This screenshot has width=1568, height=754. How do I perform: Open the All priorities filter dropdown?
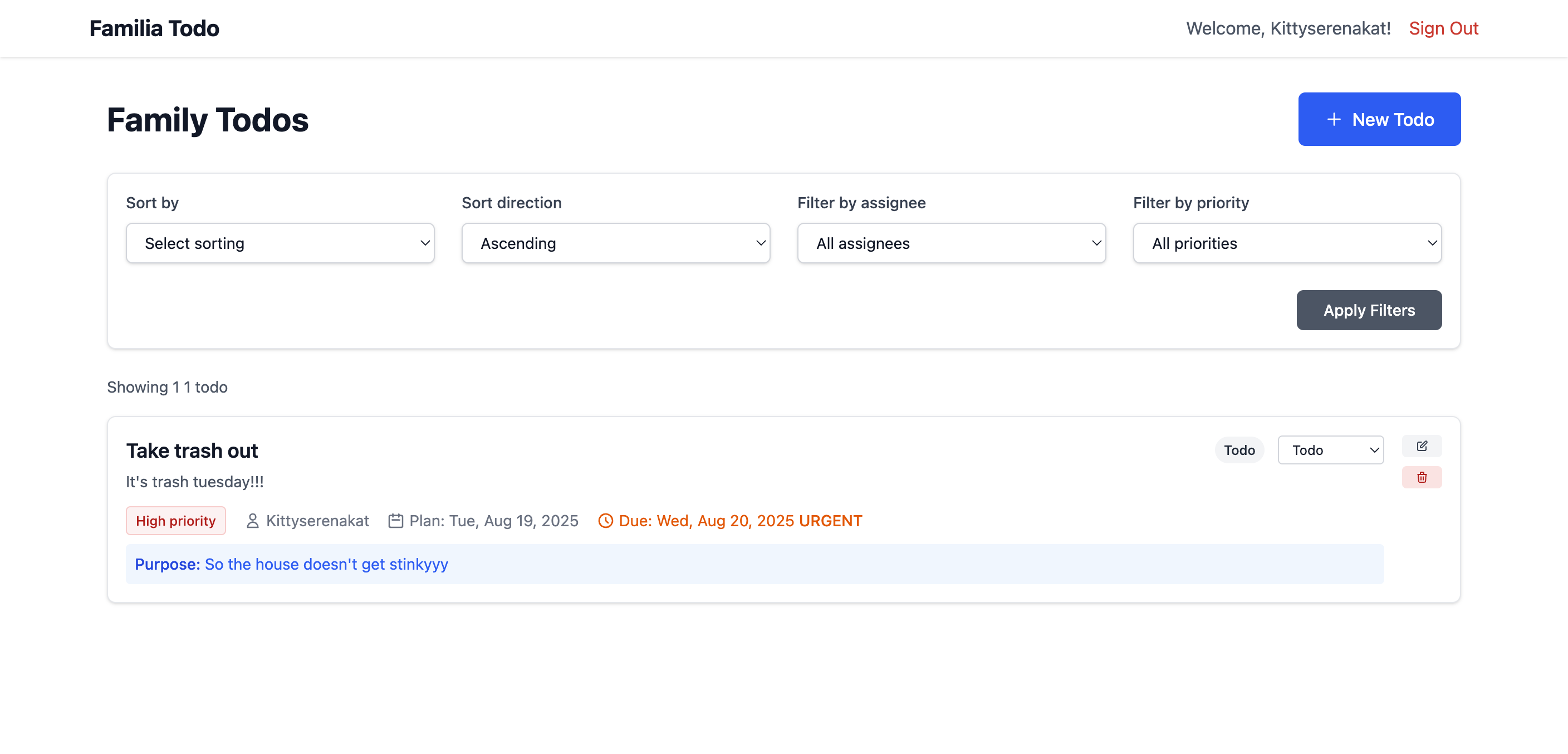(x=1287, y=243)
